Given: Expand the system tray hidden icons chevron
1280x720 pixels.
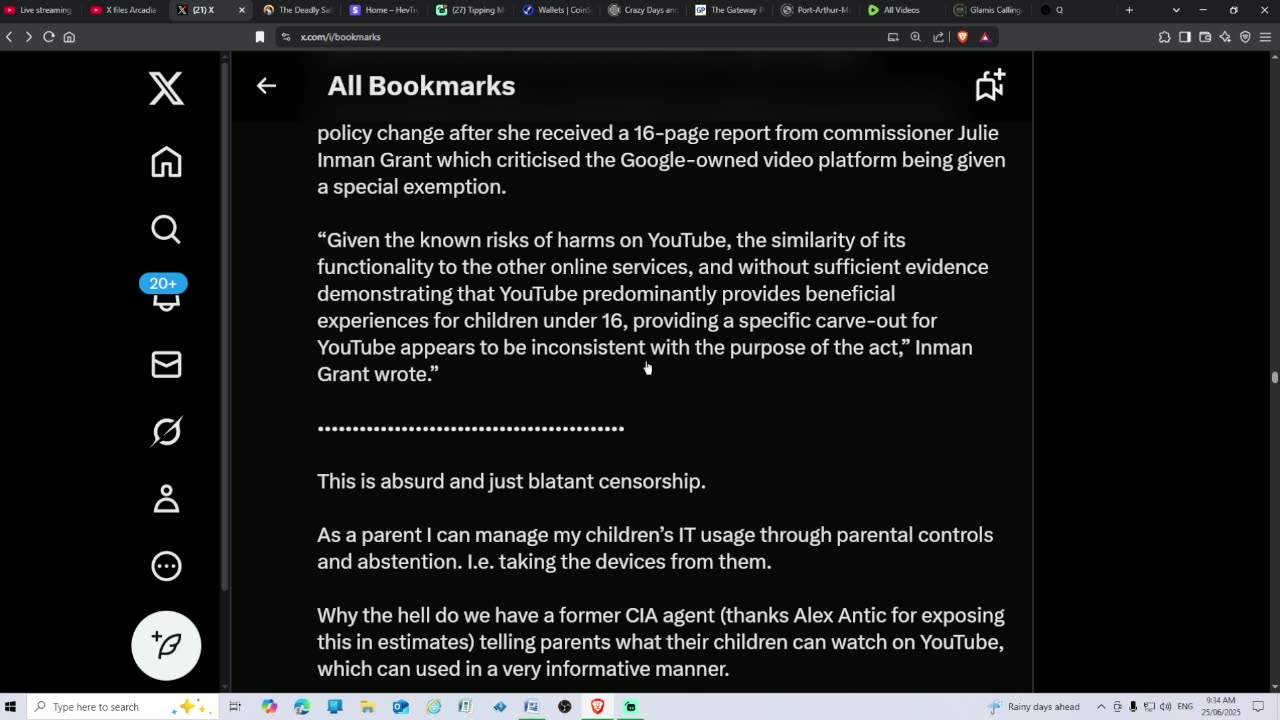Looking at the screenshot, I should (x=1101, y=707).
